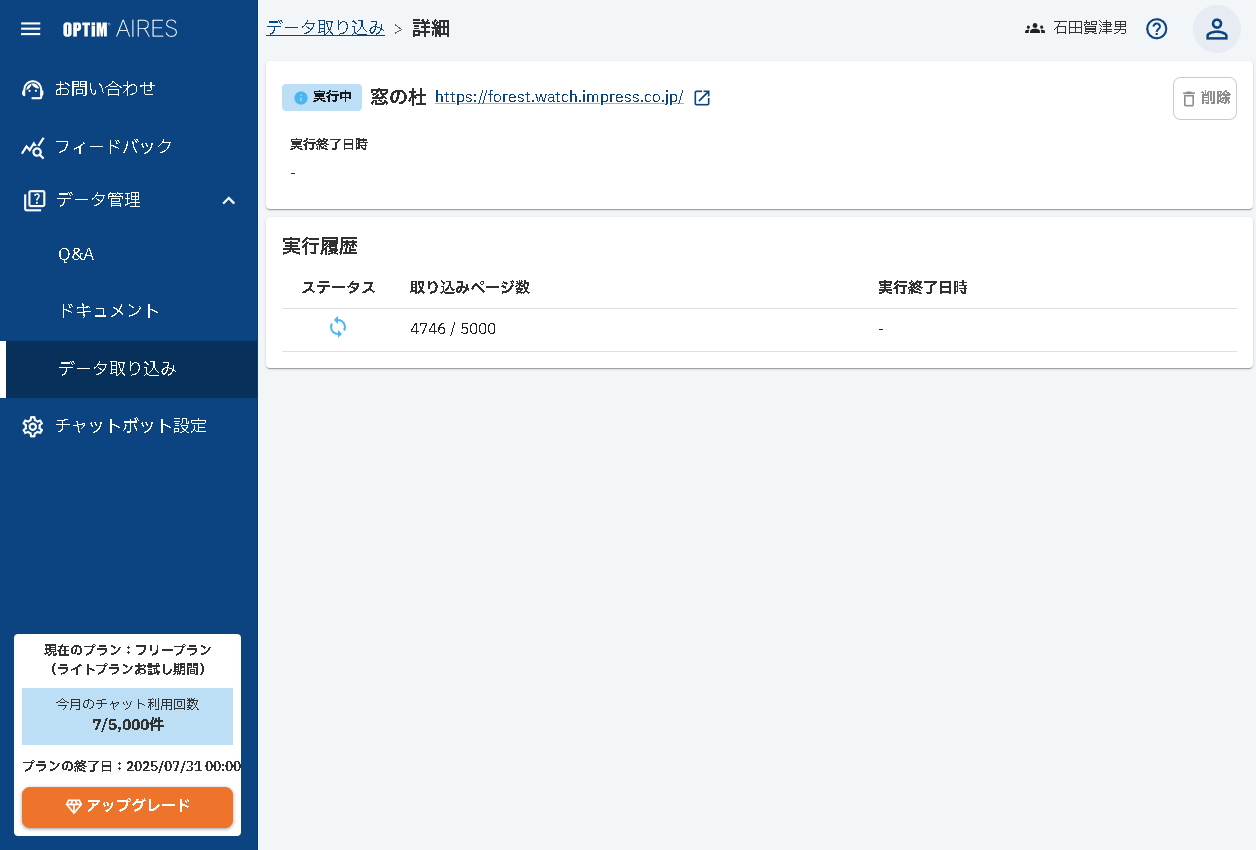
Task: Click the trash icon inside the 削除 button
Action: click(x=1187, y=97)
